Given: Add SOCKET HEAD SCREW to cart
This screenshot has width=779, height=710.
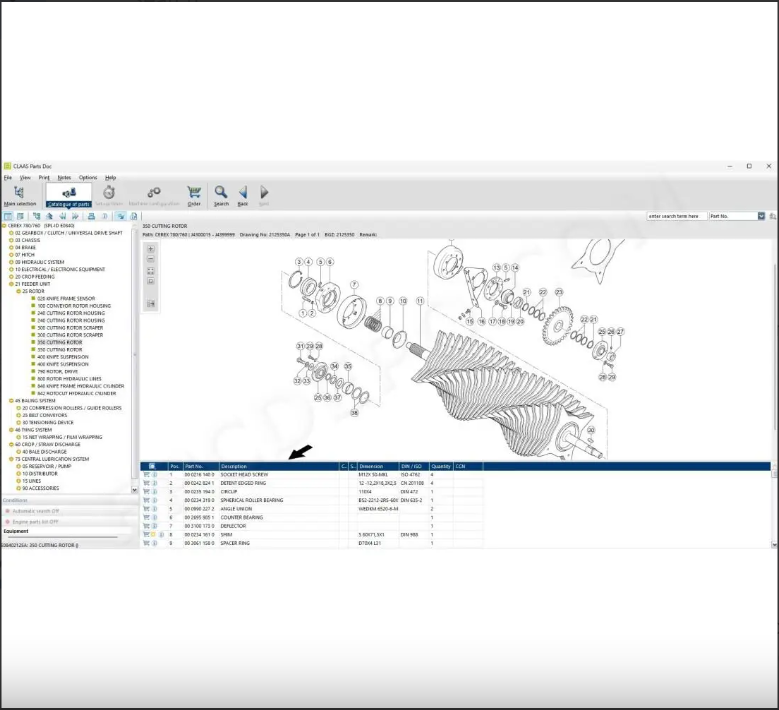Looking at the screenshot, I should 146,474.
